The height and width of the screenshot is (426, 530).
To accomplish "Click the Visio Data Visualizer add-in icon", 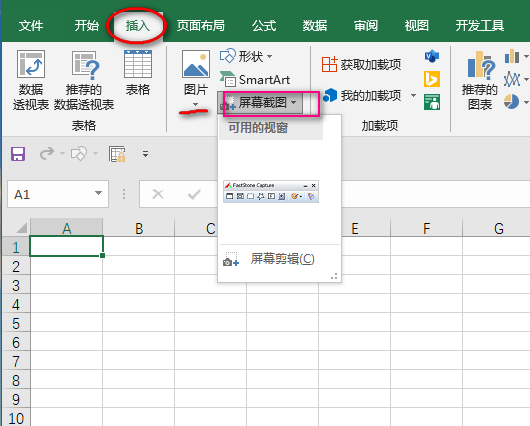I will [432, 56].
